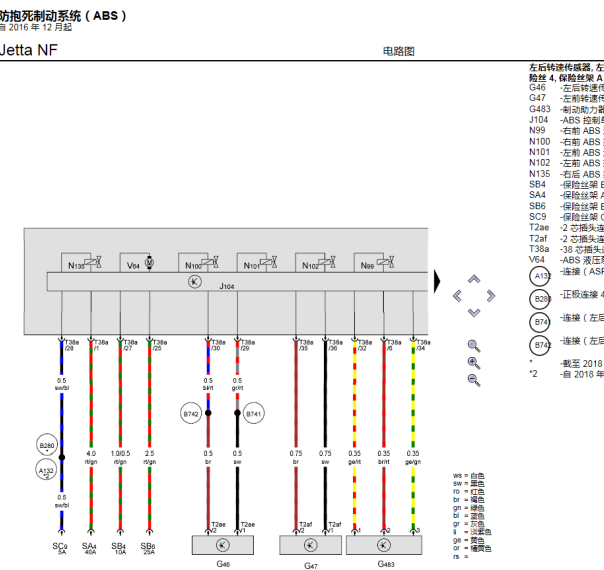The height and width of the screenshot is (570, 604).
Task: Click the G483 entry in legend list
Action: (566, 109)
